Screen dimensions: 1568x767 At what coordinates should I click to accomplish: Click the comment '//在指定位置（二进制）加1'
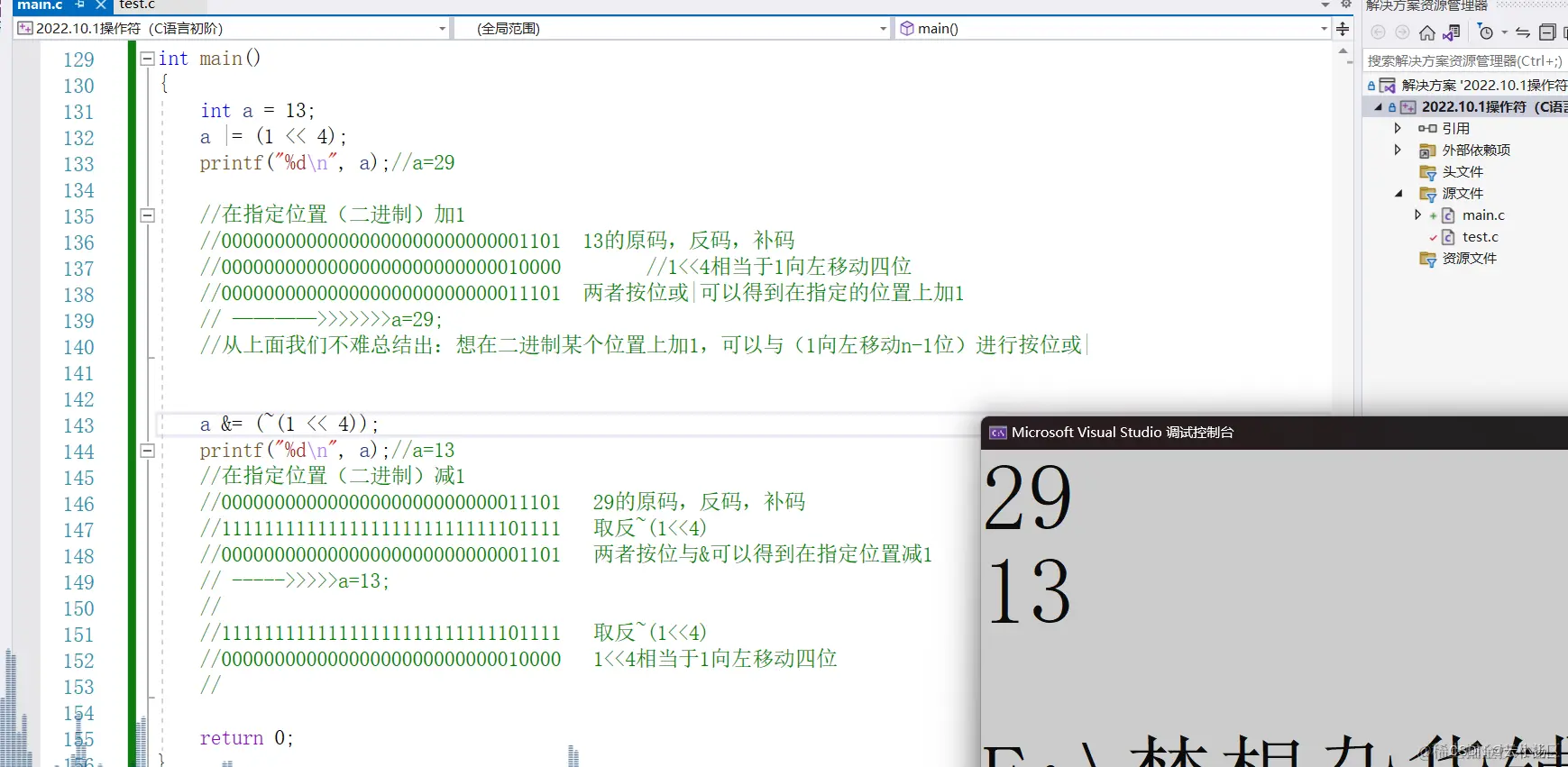click(x=333, y=215)
